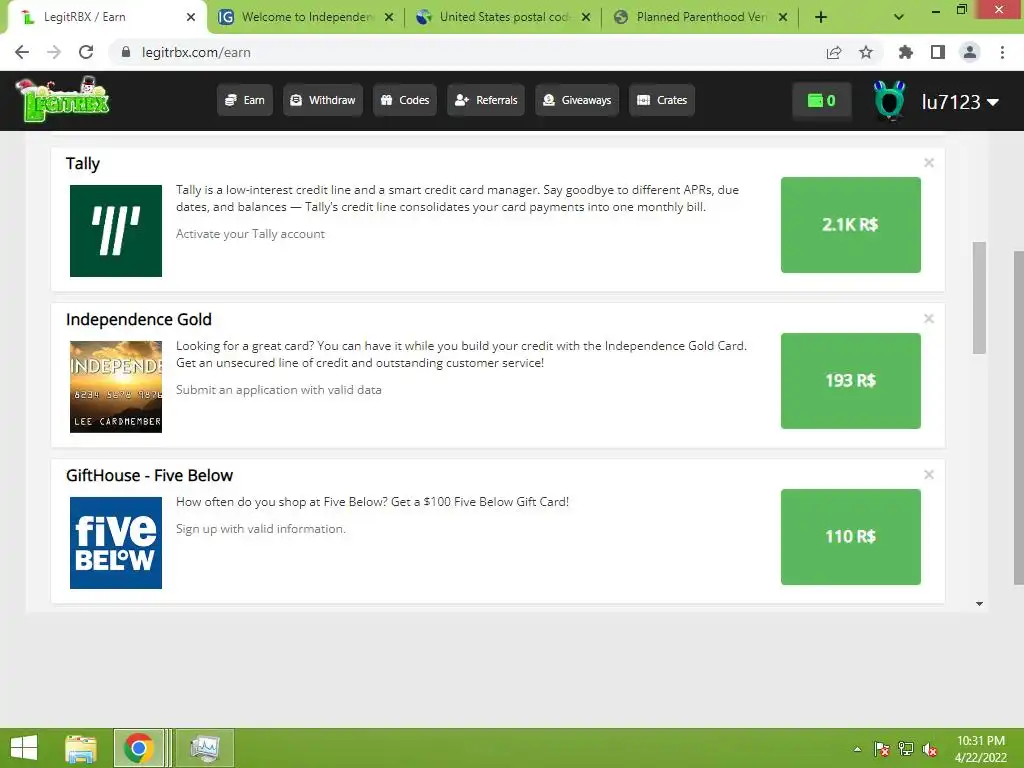Click the muted volume tray icon
The height and width of the screenshot is (768, 1024).
coord(930,749)
